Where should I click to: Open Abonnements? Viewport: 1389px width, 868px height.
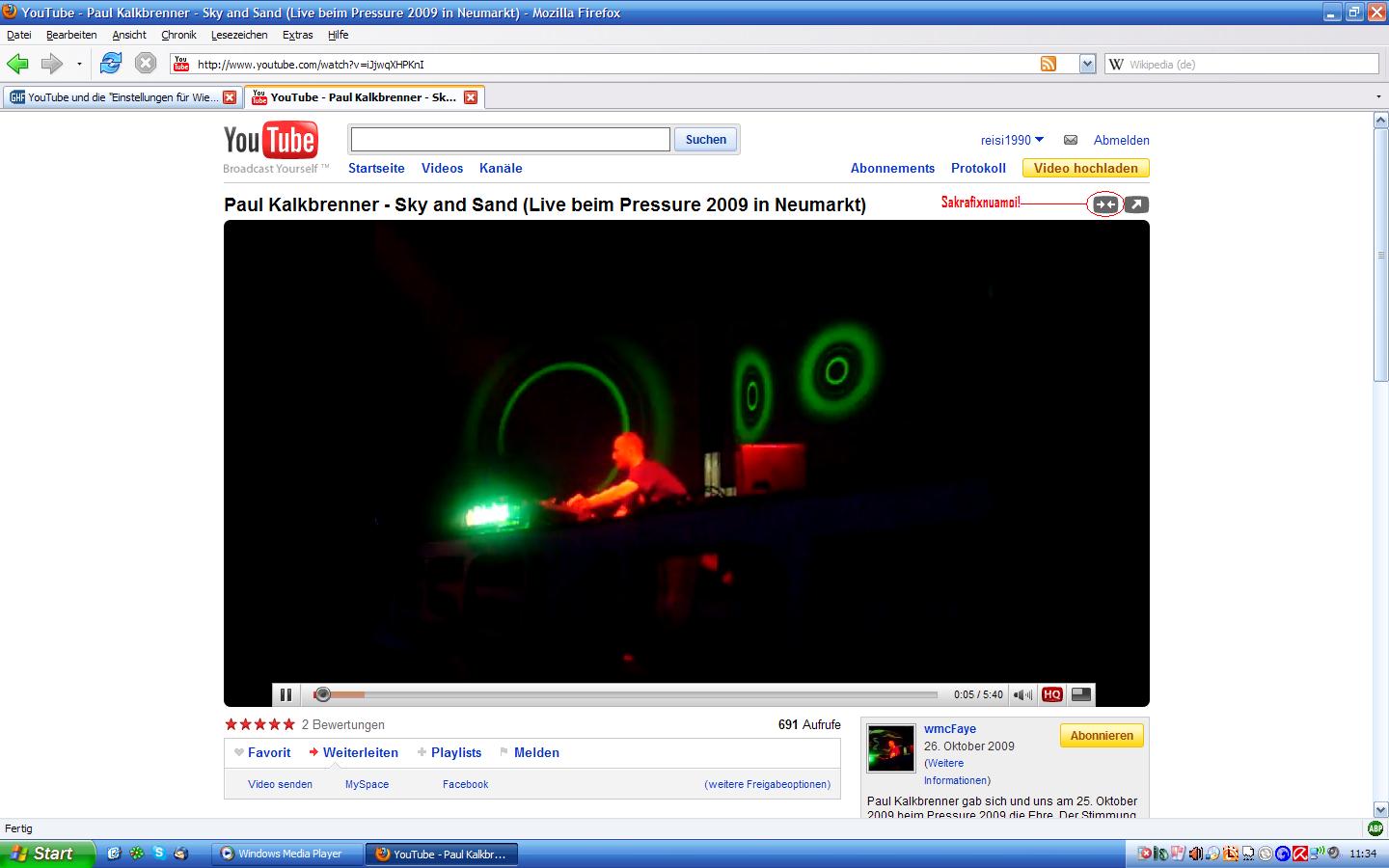[x=892, y=168]
